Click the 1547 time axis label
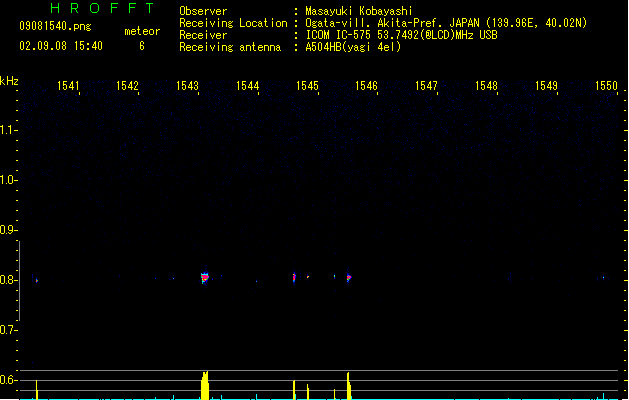629x400 pixels. tap(426, 86)
